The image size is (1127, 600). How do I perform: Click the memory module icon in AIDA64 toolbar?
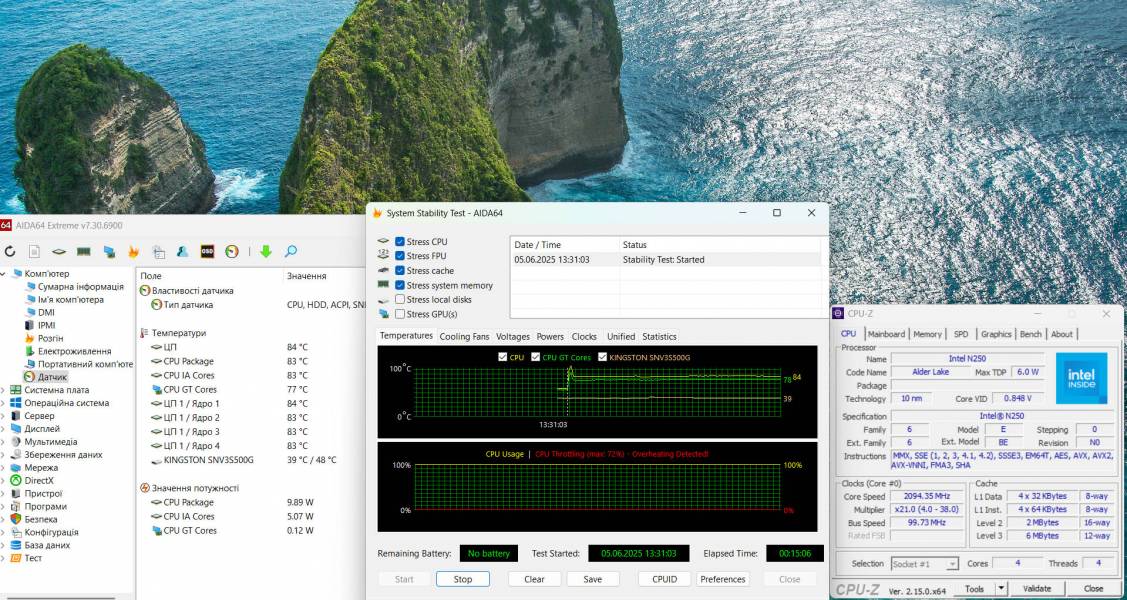(83, 251)
